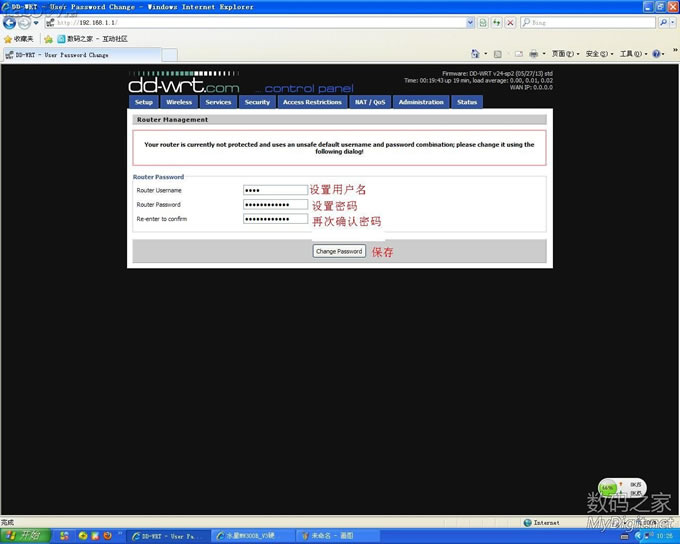Click the Print icon in the command bar
The width and height of the screenshot is (680, 544).
click(x=534, y=54)
